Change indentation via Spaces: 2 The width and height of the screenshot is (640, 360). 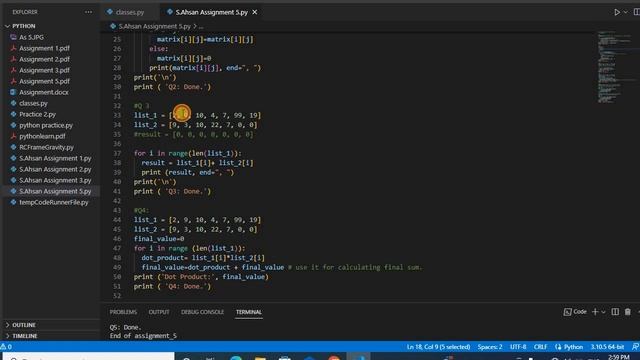pyautogui.click(x=490, y=347)
